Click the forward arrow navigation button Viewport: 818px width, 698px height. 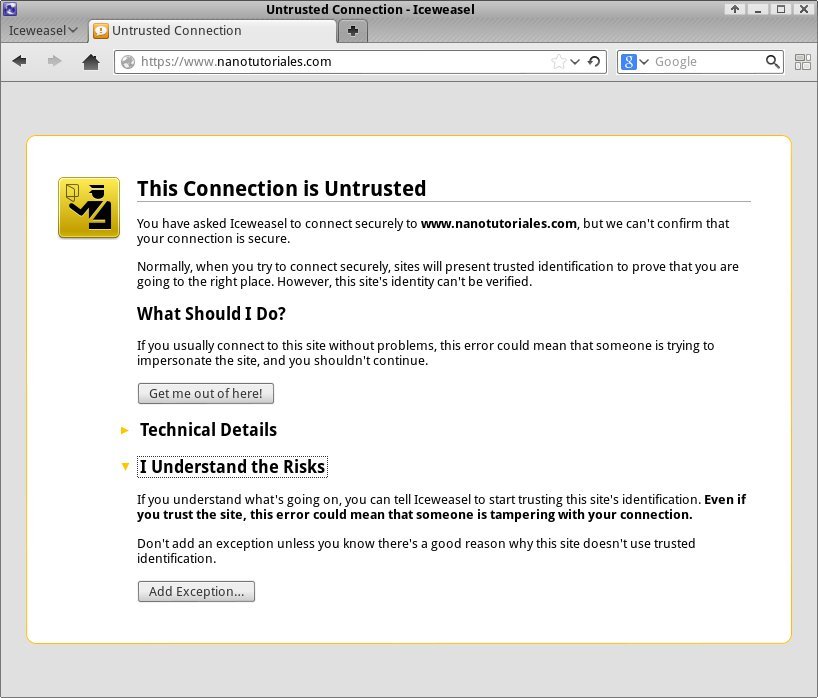tap(54, 61)
